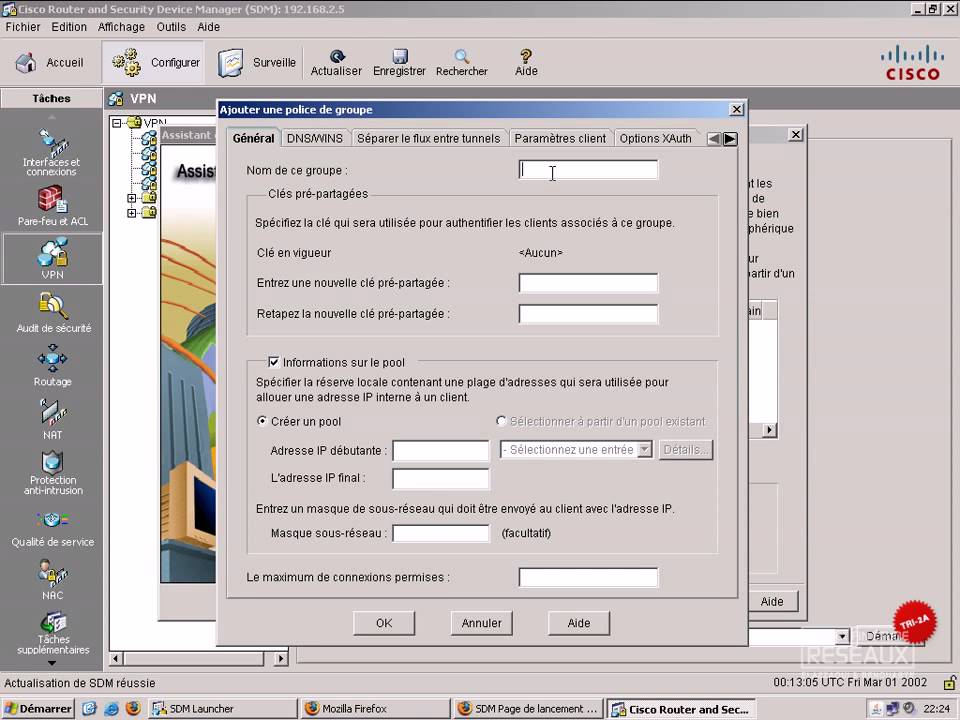The image size is (960, 720).
Task: Switch to the Options XAuth tab
Action: pos(656,138)
